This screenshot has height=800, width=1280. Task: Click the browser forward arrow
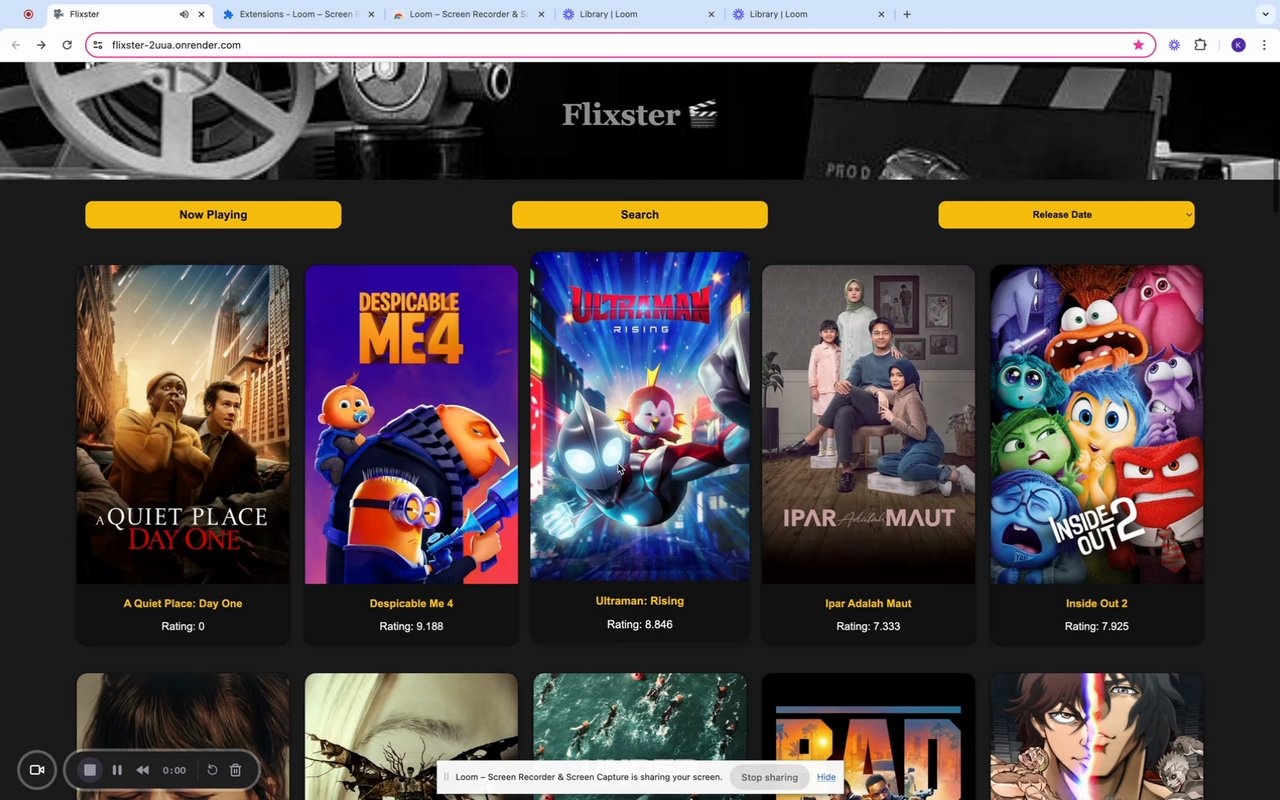coord(41,45)
